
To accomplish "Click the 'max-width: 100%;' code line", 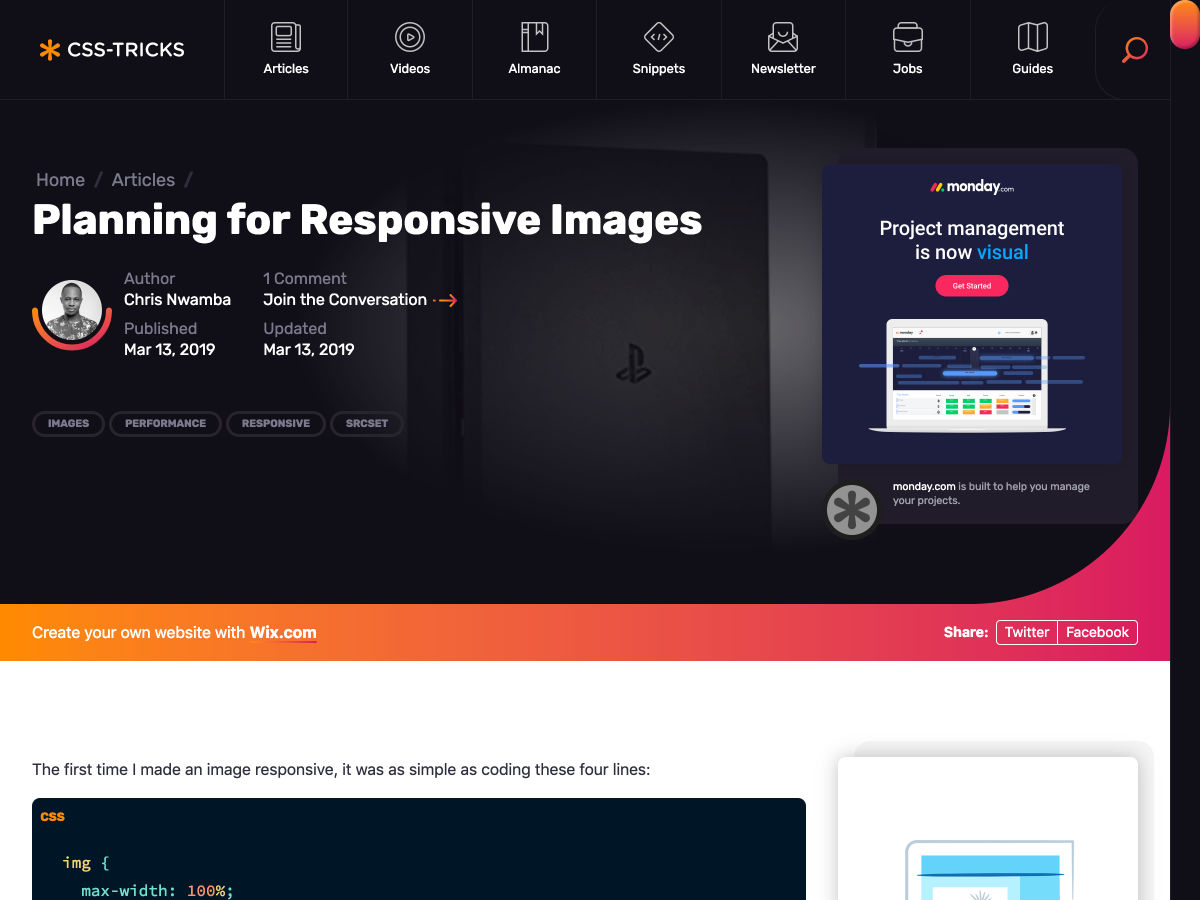I will point(157,890).
